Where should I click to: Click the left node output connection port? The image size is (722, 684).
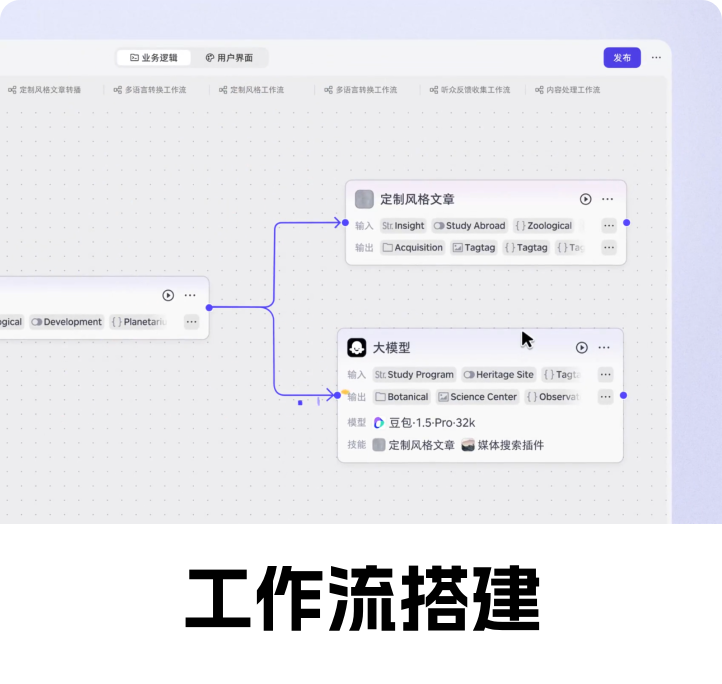(209, 308)
